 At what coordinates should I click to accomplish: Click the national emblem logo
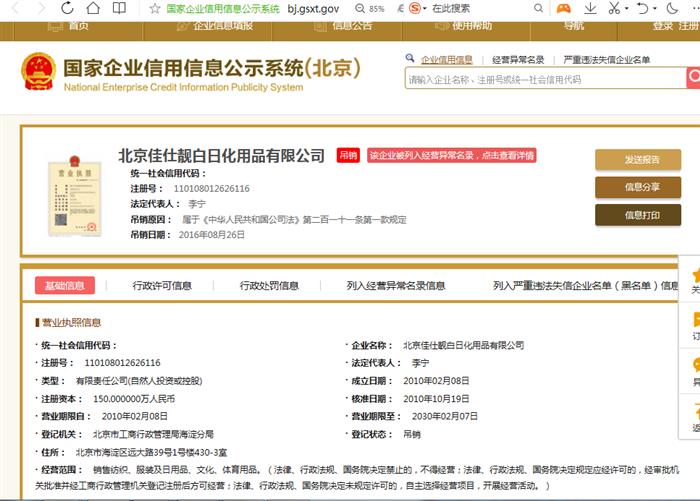(39, 71)
